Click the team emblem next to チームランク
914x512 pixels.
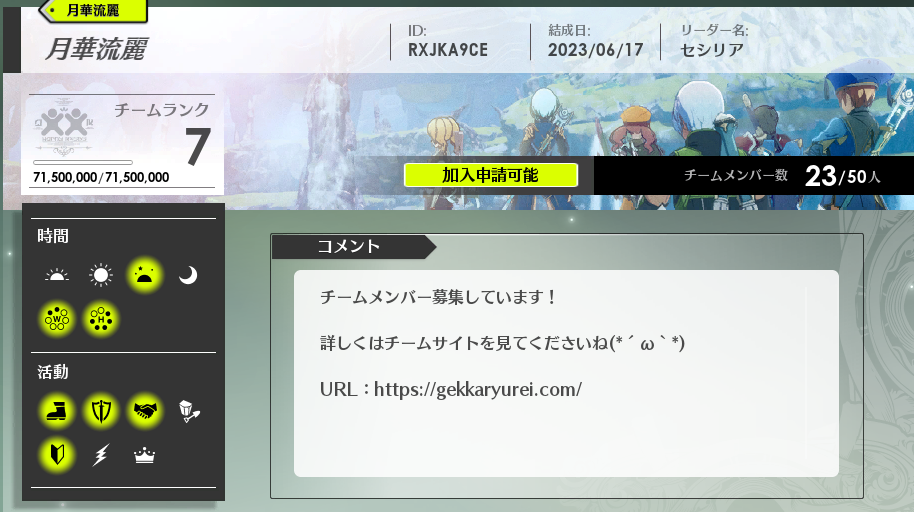coord(67,125)
